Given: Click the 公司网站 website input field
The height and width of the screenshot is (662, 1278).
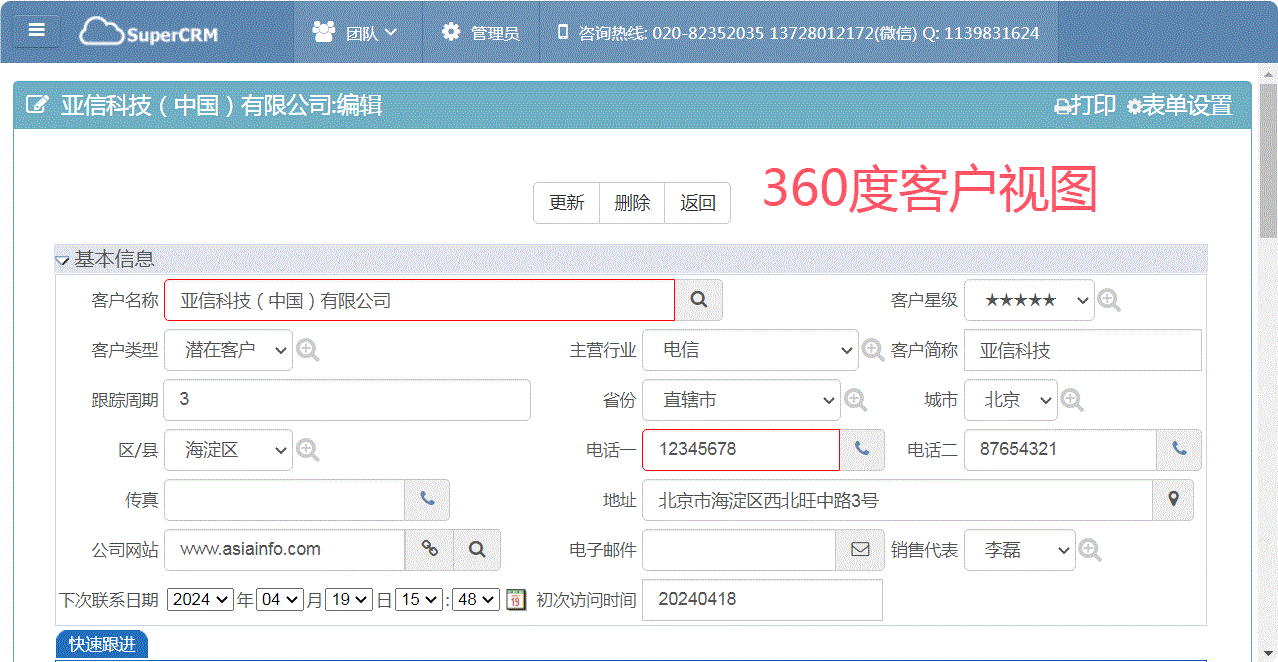Looking at the screenshot, I should pyautogui.click(x=284, y=549).
